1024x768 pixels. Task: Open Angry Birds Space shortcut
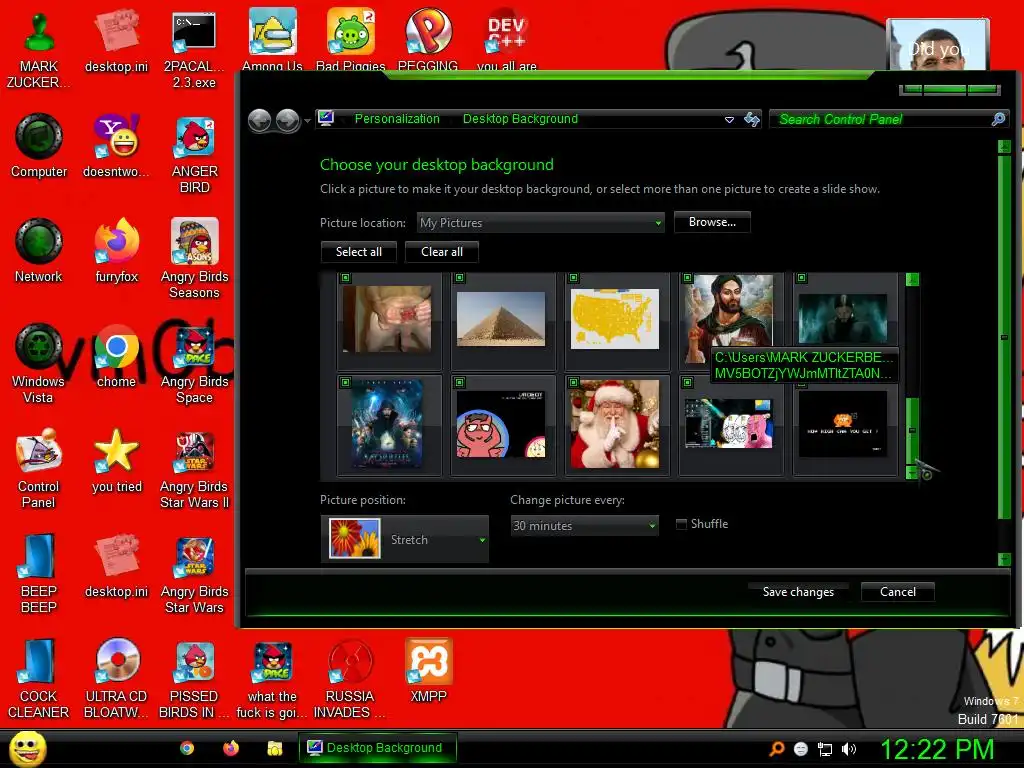(x=195, y=364)
